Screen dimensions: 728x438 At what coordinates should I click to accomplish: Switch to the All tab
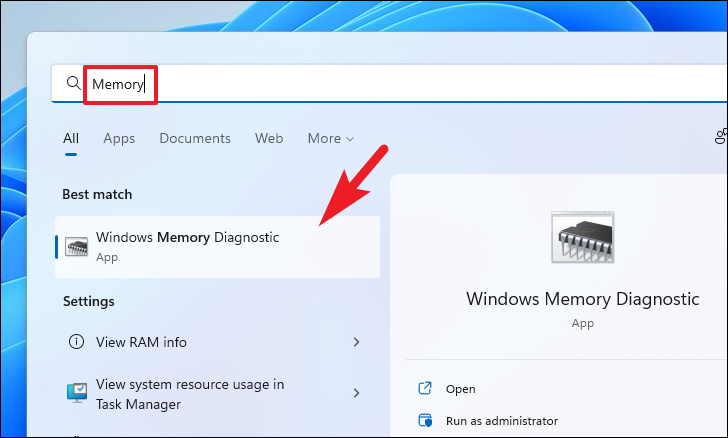point(71,138)
